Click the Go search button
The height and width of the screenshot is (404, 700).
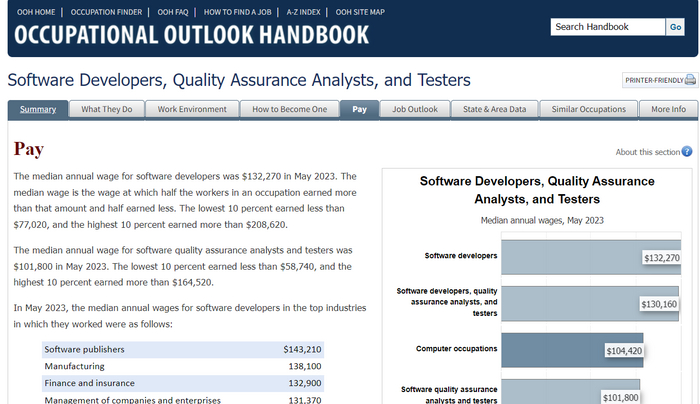675,27
